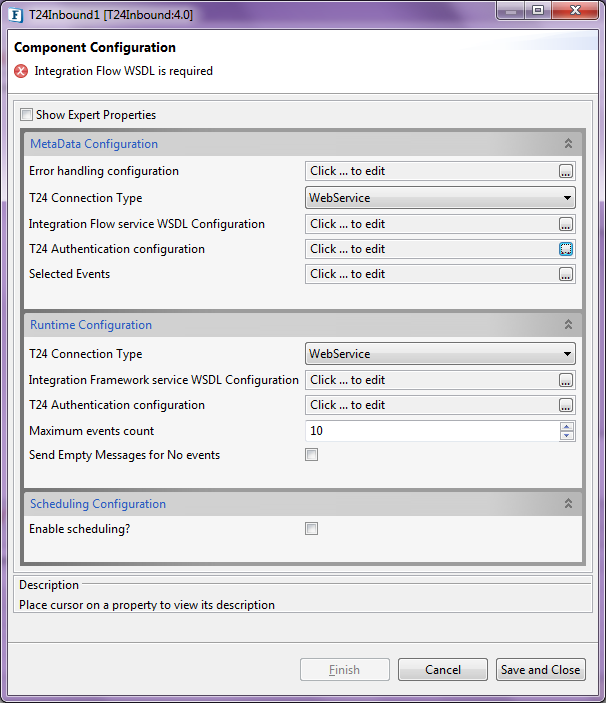Click the MetaData Configuration heading text
The height and width of the screenshot is (703, 606).
(x=94, y=144)
